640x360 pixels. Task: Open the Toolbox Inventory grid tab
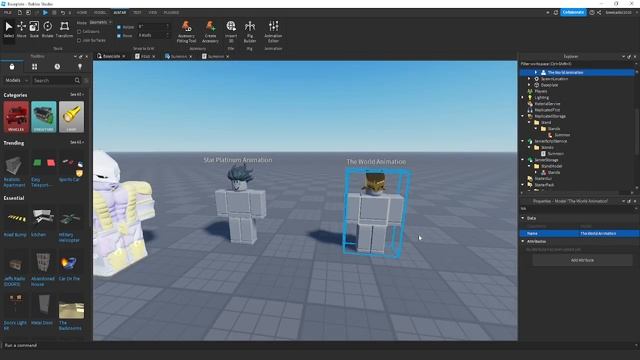pos(34,67)
